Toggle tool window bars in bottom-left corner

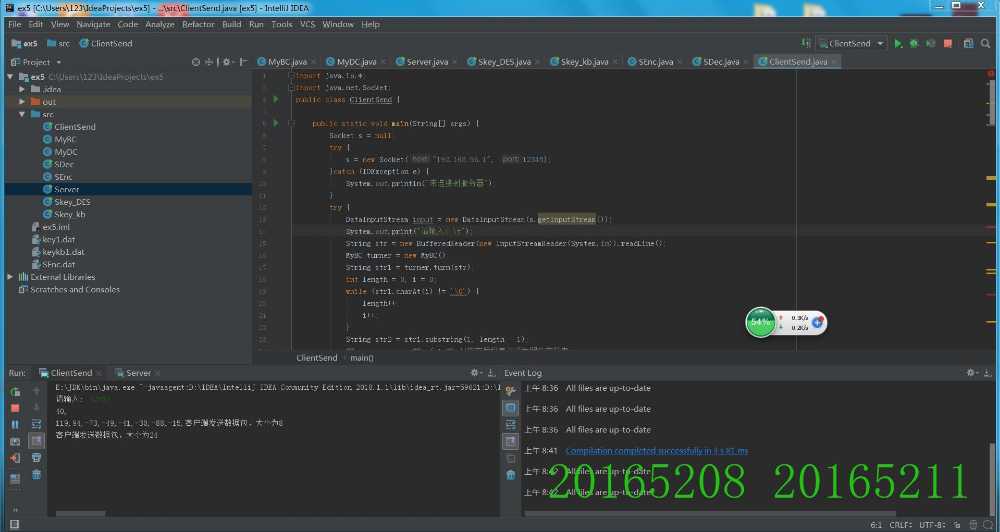(x=14, y=524)
